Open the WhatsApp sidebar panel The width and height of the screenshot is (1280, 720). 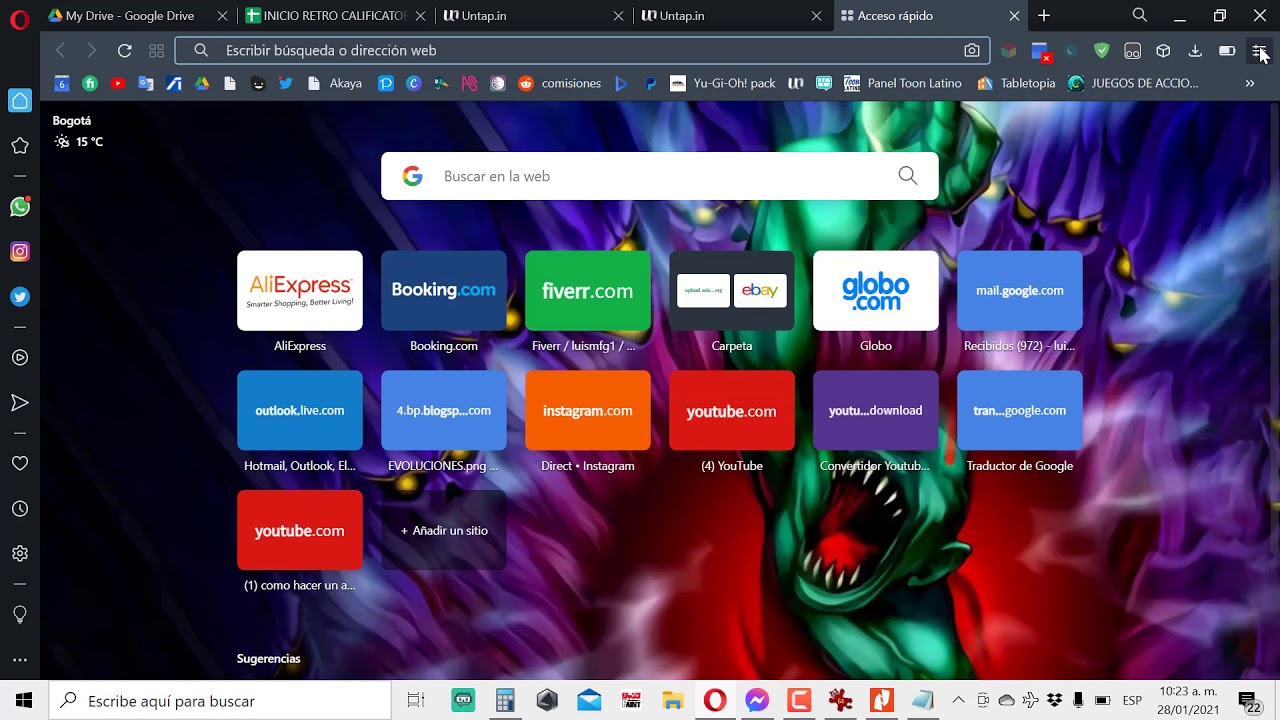click(20, 207)
